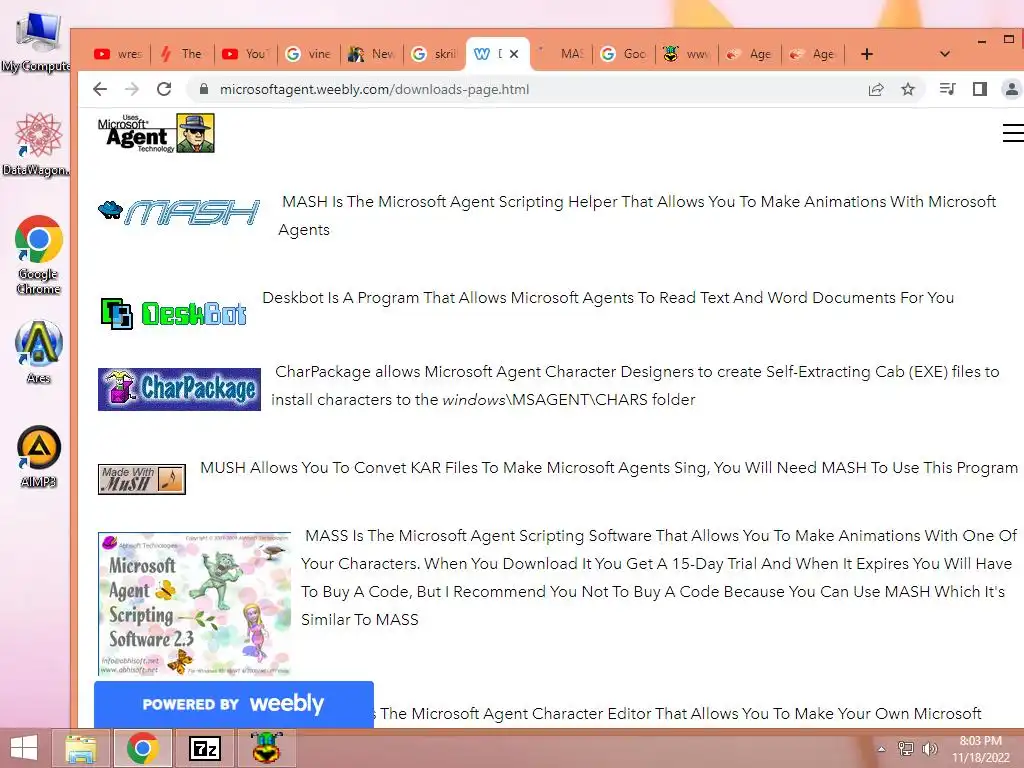This screenshot has width=1024, height=768.
Task: Click the Powered by Weebly banner
Action: [x=234, y=704]
